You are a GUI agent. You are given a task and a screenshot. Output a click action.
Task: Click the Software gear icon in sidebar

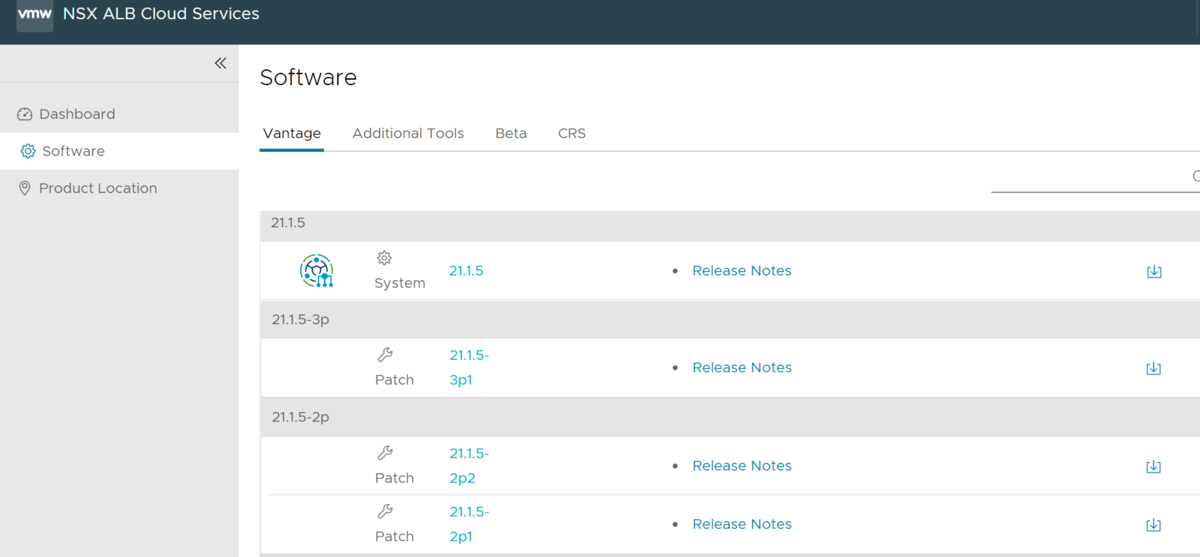tap(28, 151)
